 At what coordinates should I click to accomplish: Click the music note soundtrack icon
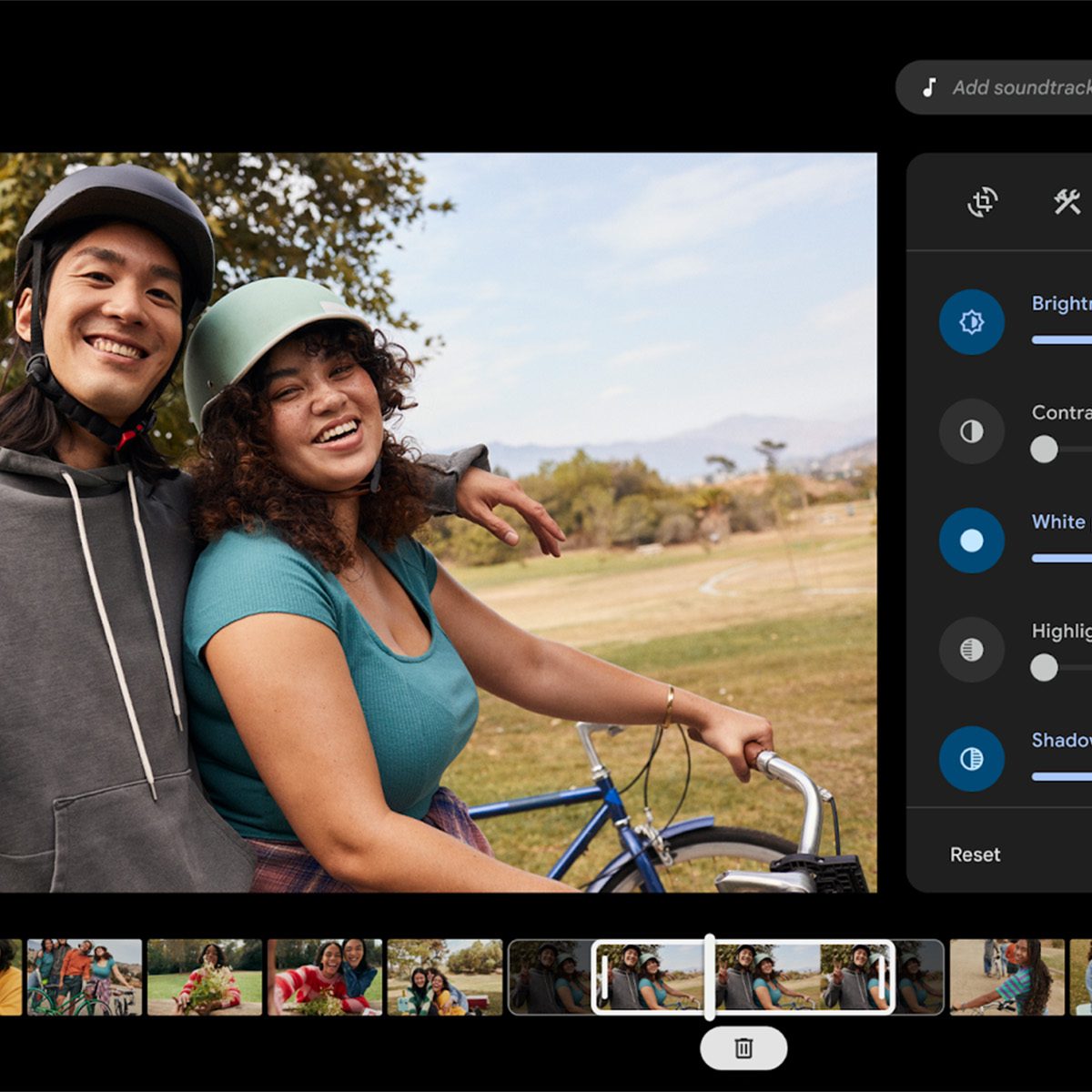[929, 87]
